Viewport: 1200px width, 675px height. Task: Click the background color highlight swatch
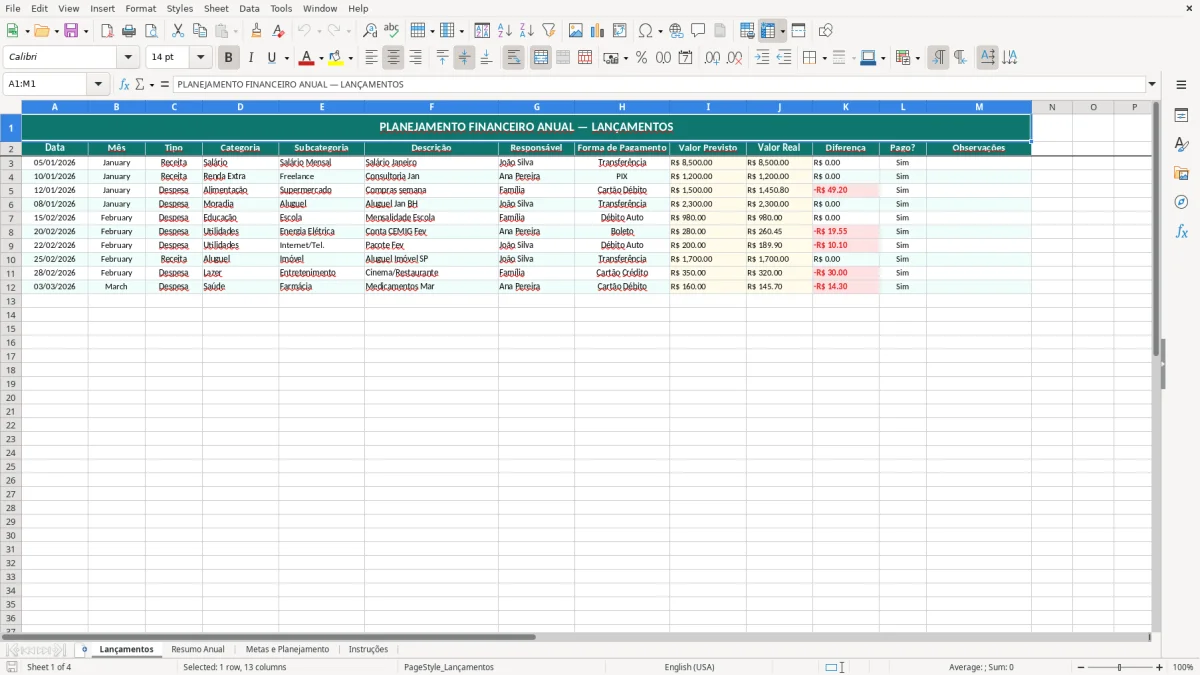pyautogui.click(x=336, y=58)
